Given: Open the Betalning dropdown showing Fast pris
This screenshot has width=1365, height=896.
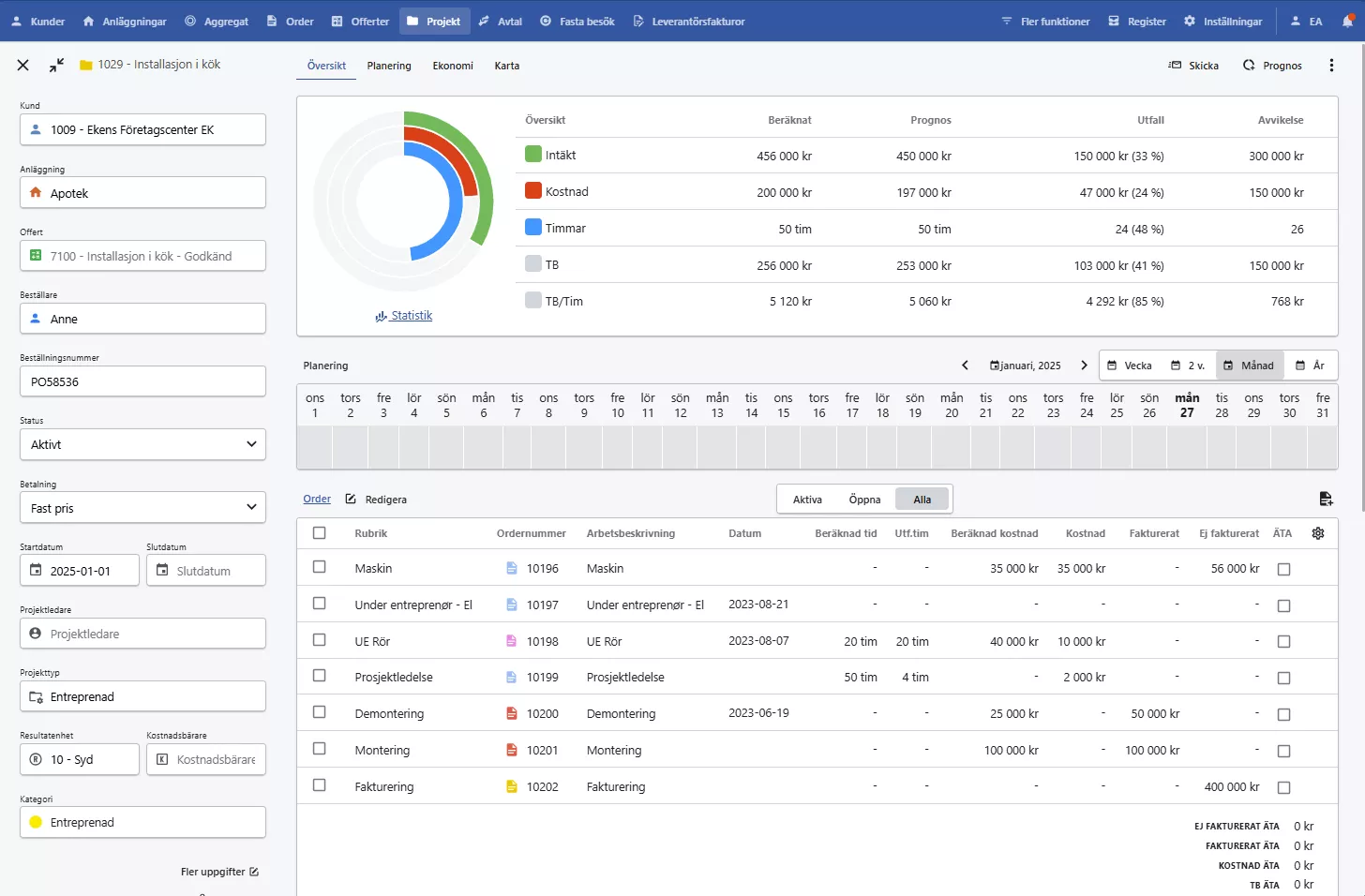Looking at the screenshot, I should (x=142, y=508).
